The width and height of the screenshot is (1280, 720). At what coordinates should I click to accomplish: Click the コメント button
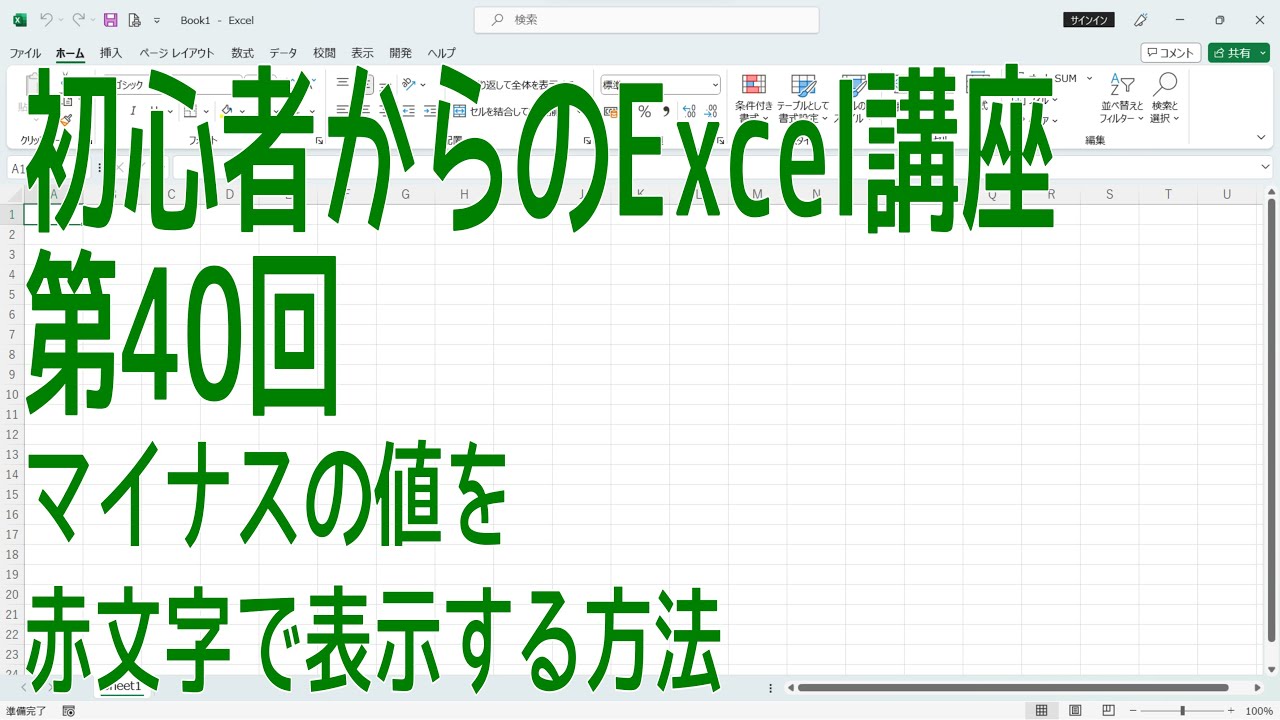pos(1171,53)
